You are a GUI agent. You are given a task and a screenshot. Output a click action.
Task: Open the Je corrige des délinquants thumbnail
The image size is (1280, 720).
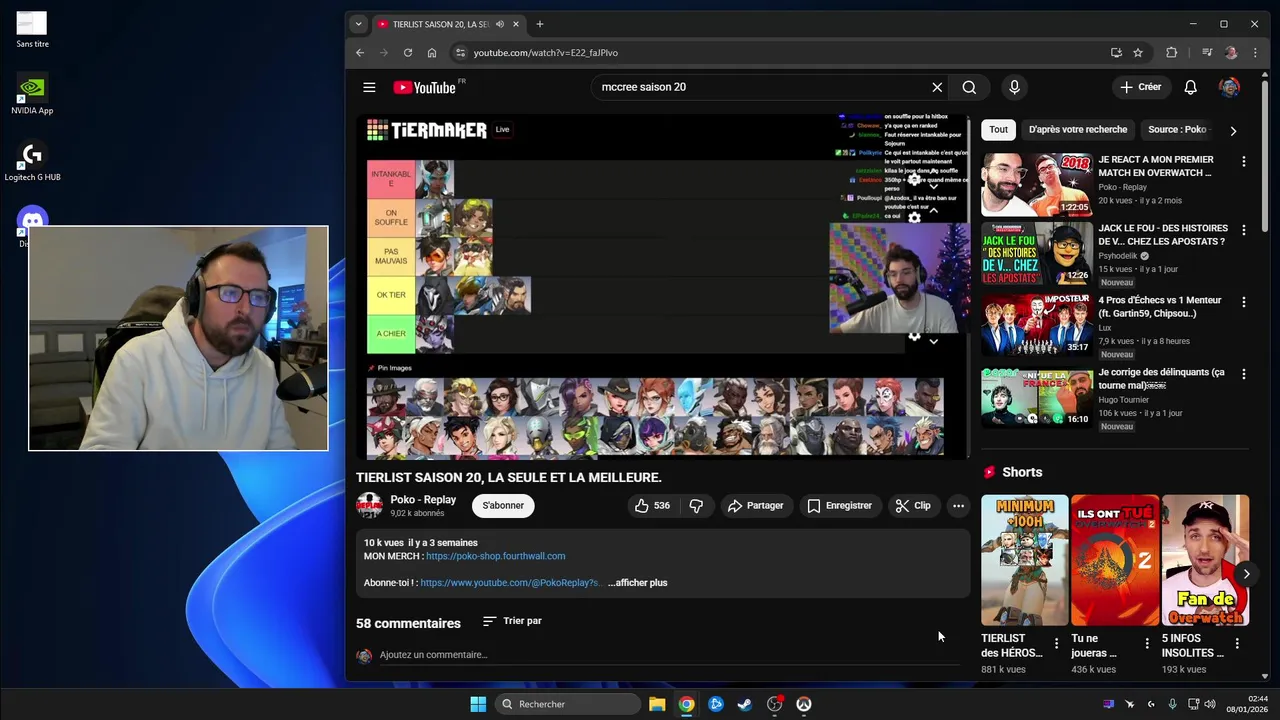1037,398
